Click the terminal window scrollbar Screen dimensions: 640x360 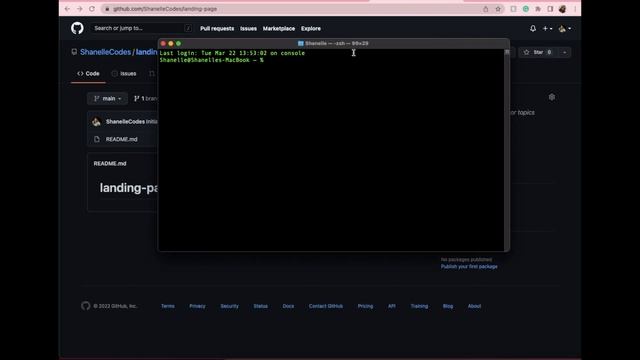click(x=507, y=149)
